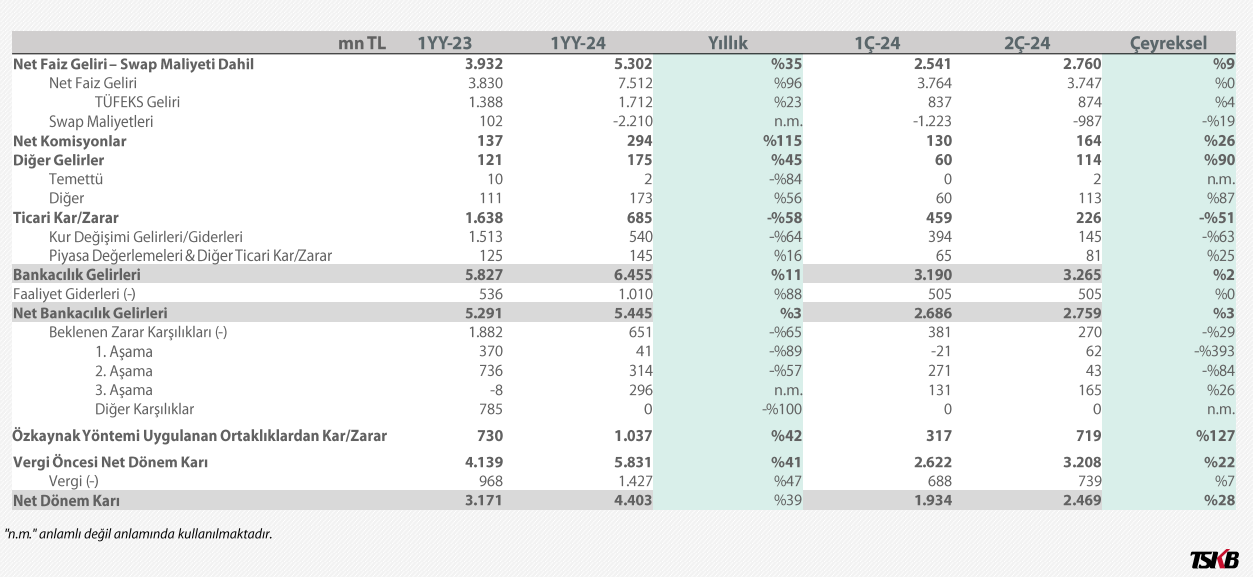Click the 4.403 net profit value
1253x577 pixels.
tap(631, 499)
